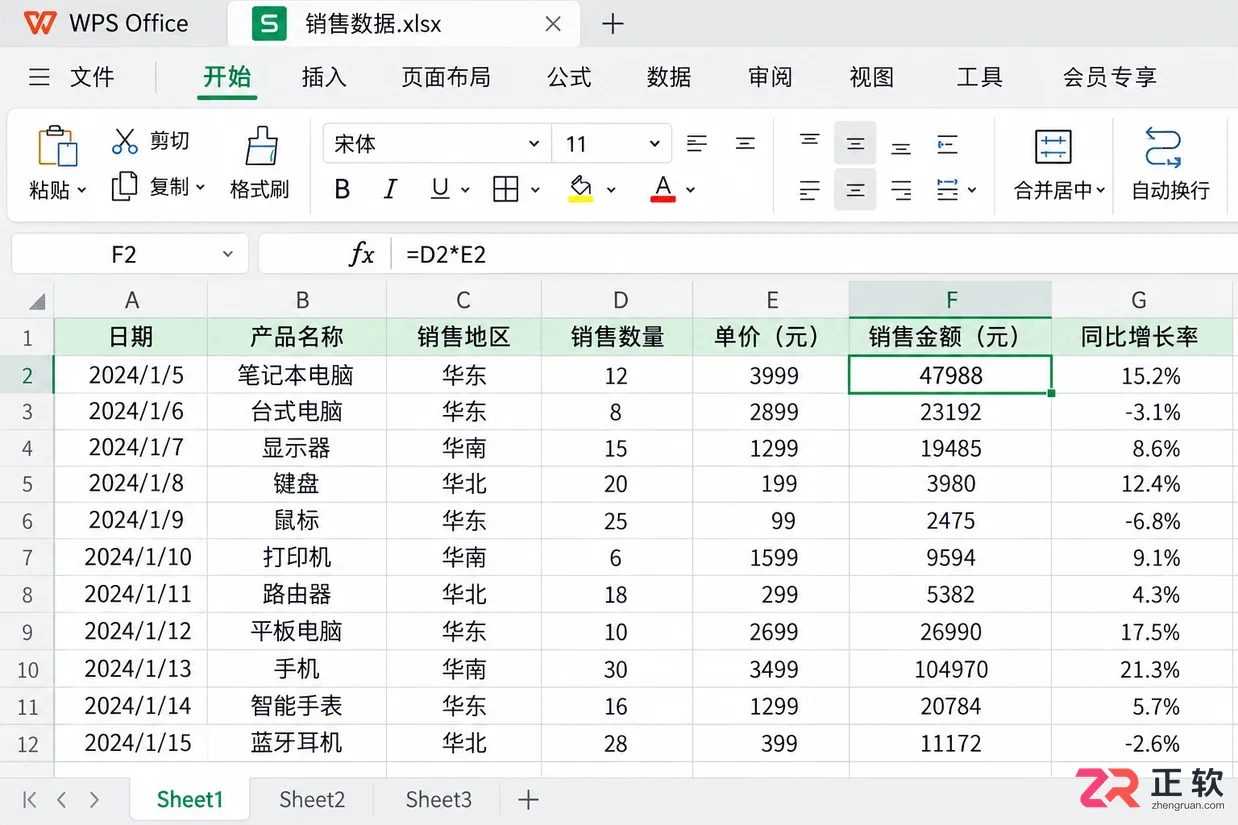
Task: Align text left in the cell
Action: tap(810, 190)
